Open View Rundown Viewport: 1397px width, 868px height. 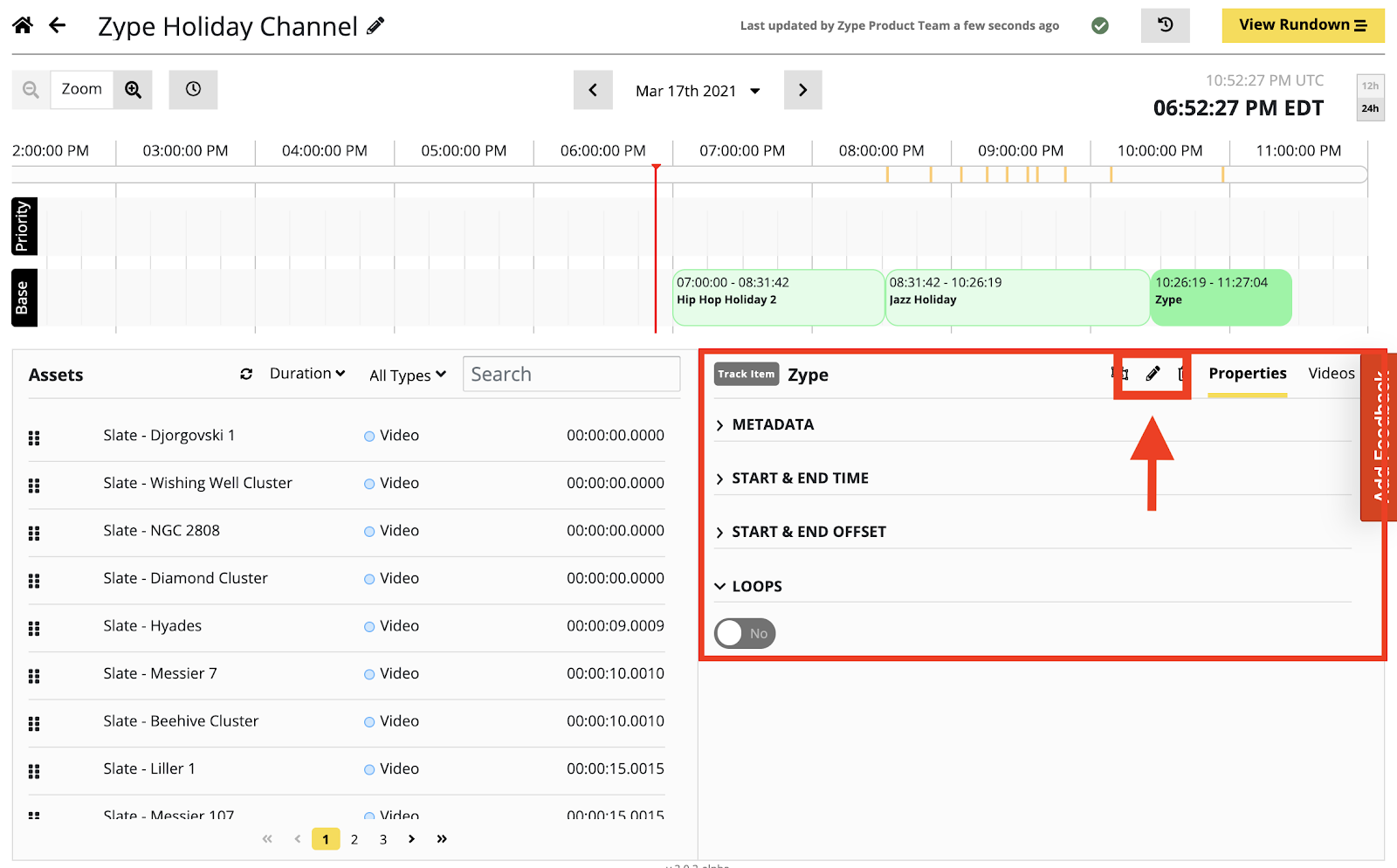(1303, 25)
